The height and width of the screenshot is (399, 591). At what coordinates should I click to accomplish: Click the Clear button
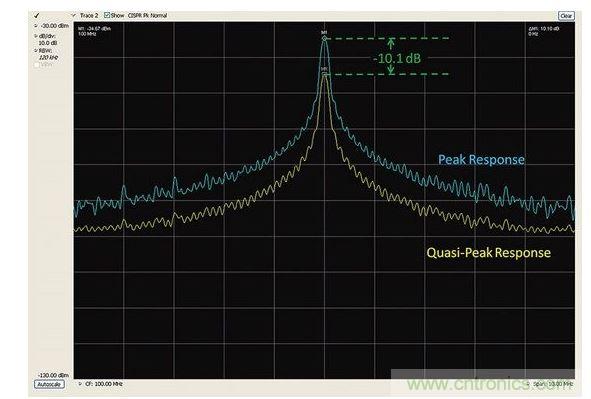(x=566, y=16)
